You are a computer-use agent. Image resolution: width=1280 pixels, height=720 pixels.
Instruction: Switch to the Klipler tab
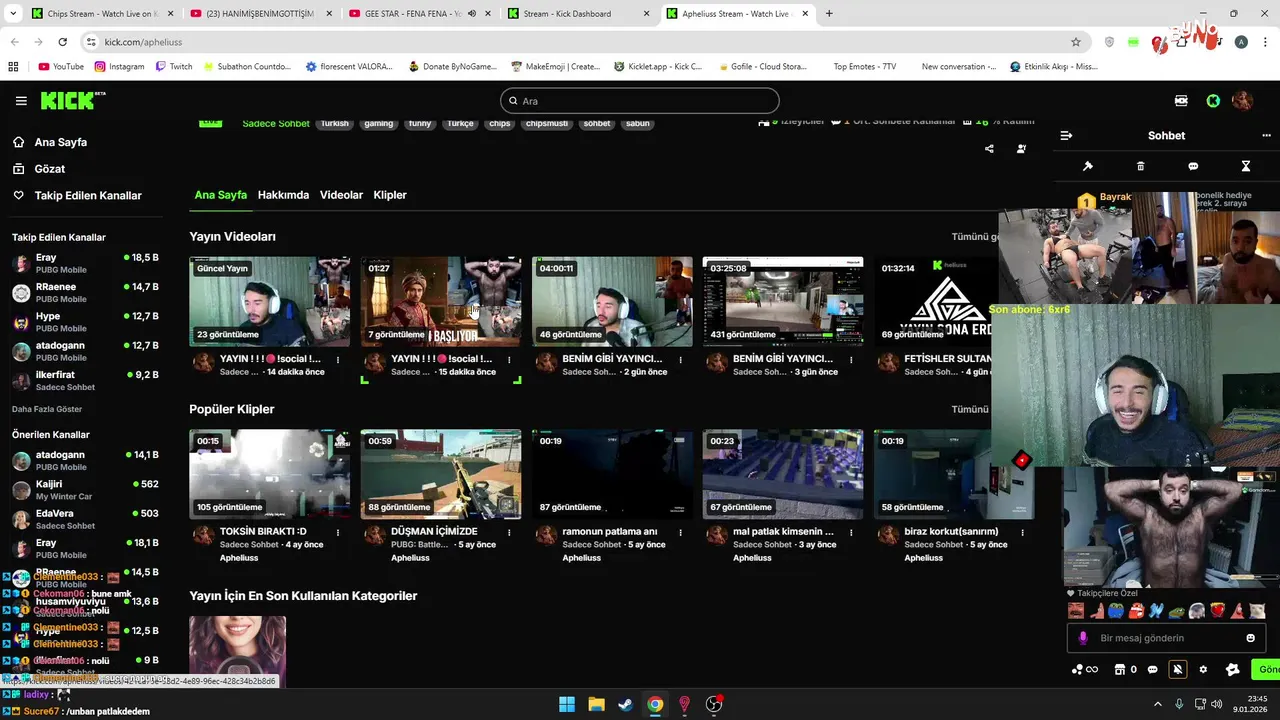[390, 195]
